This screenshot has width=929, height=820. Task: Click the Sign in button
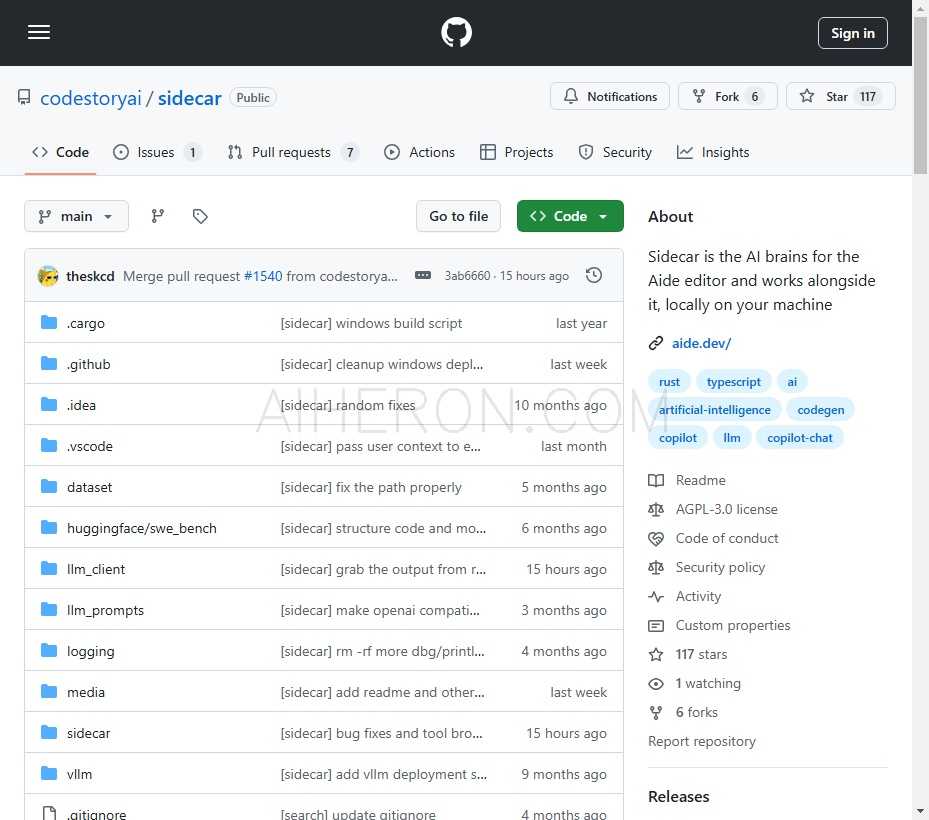click(853, 33)
